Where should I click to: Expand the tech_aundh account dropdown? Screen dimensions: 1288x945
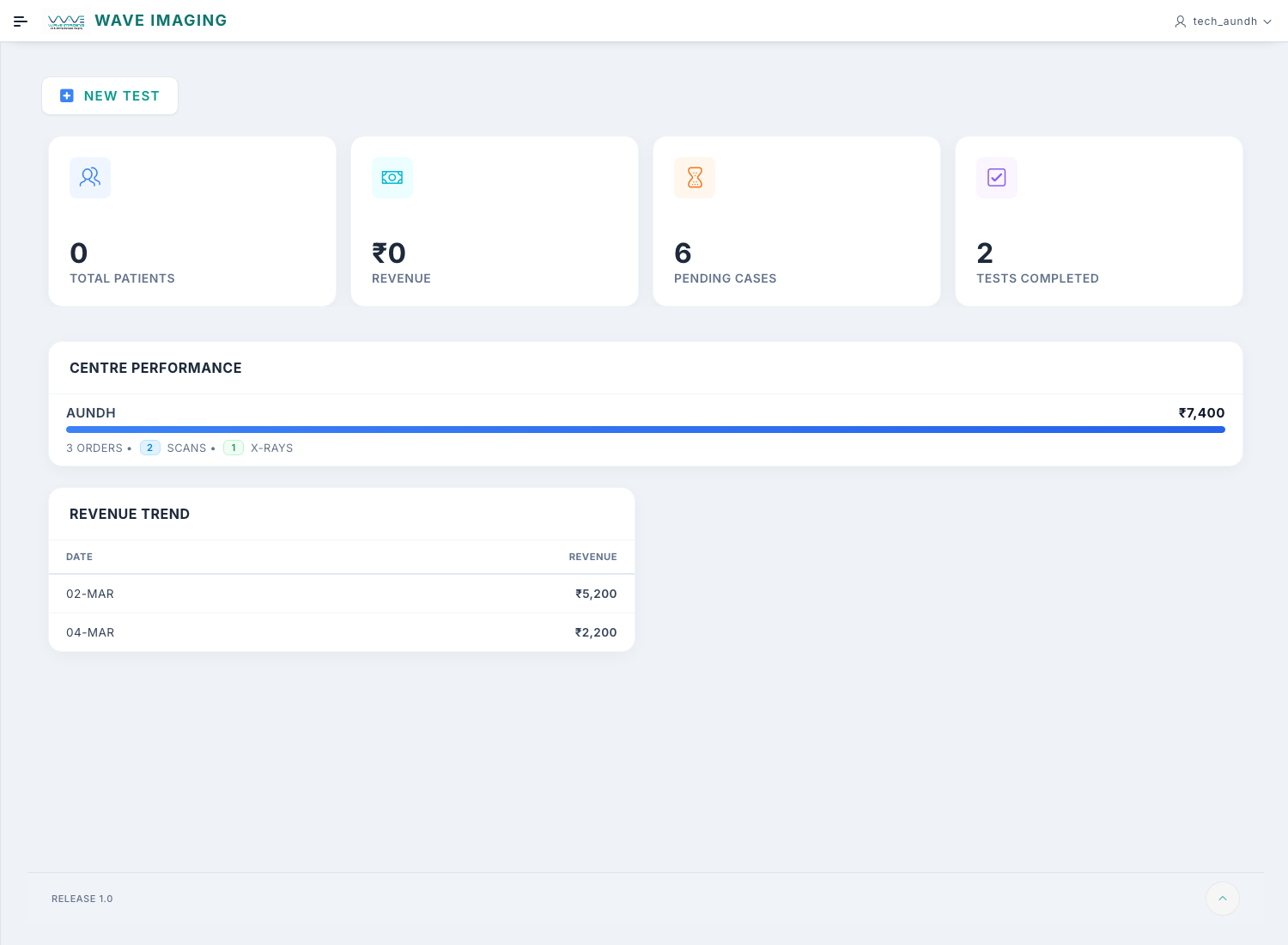click(1267, 21)
